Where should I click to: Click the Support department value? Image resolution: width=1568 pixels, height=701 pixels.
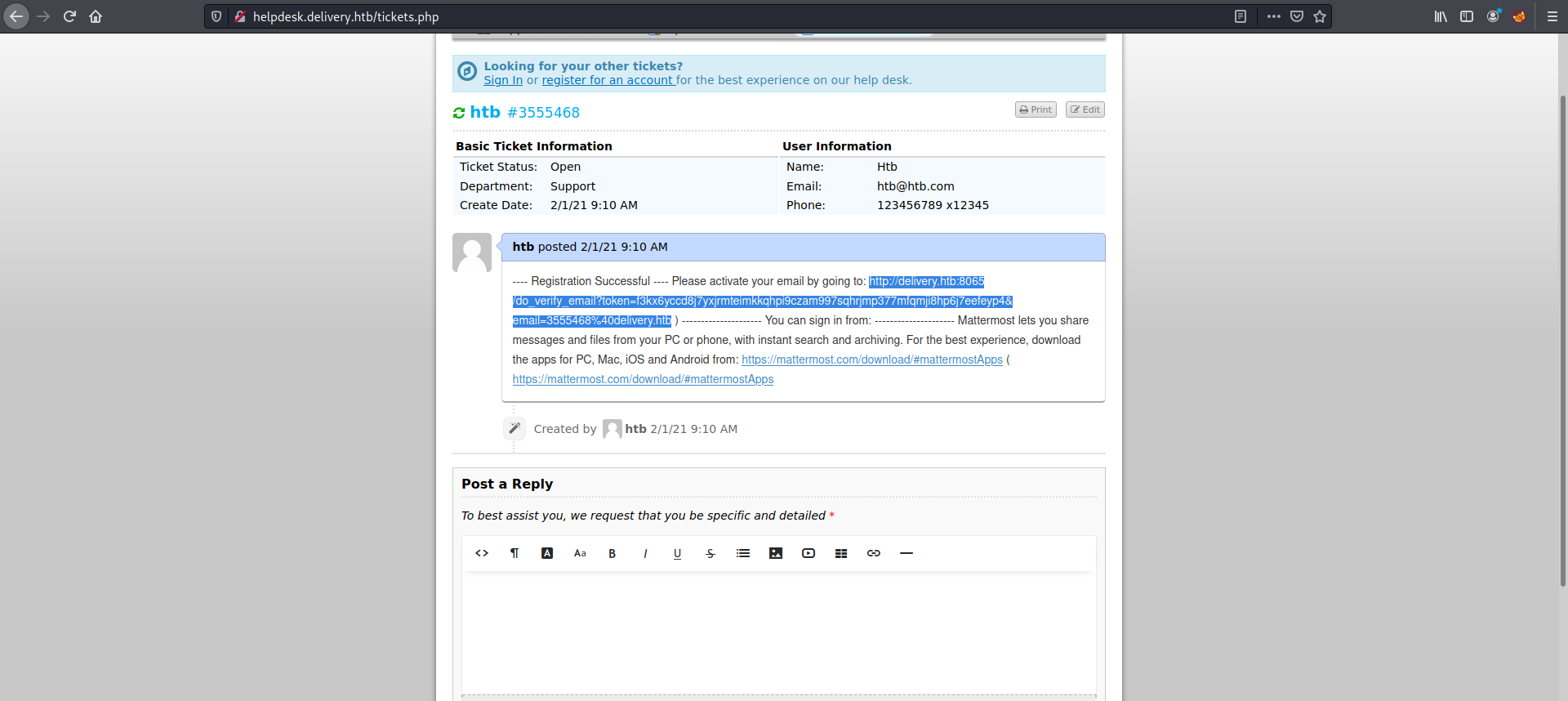pos(572,186)
